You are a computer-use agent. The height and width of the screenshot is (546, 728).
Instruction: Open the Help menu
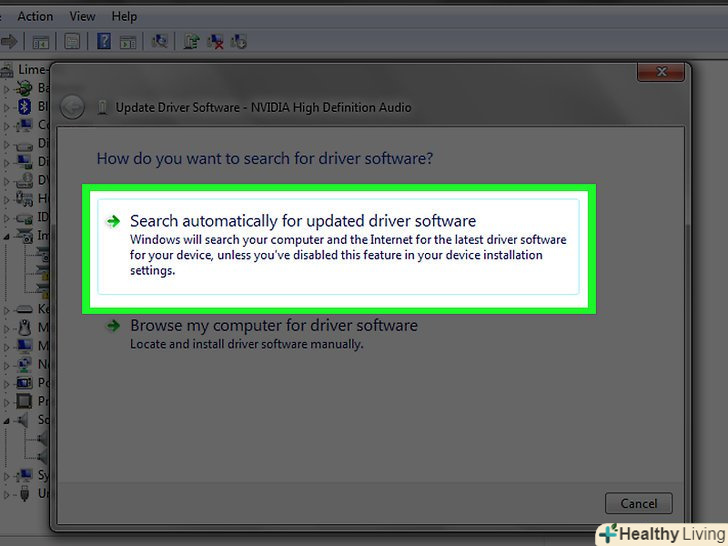tap(124, 17)
